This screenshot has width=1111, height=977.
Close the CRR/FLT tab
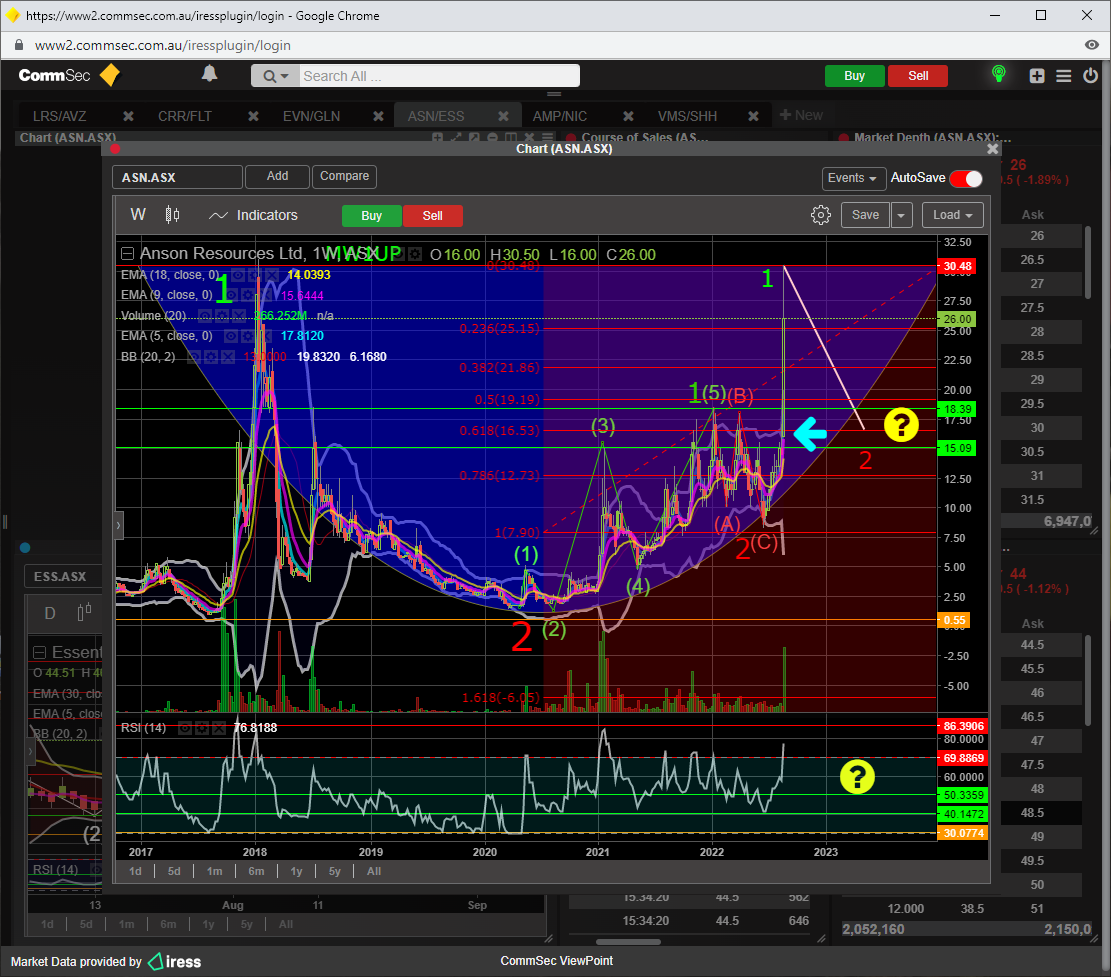point(253,116)
